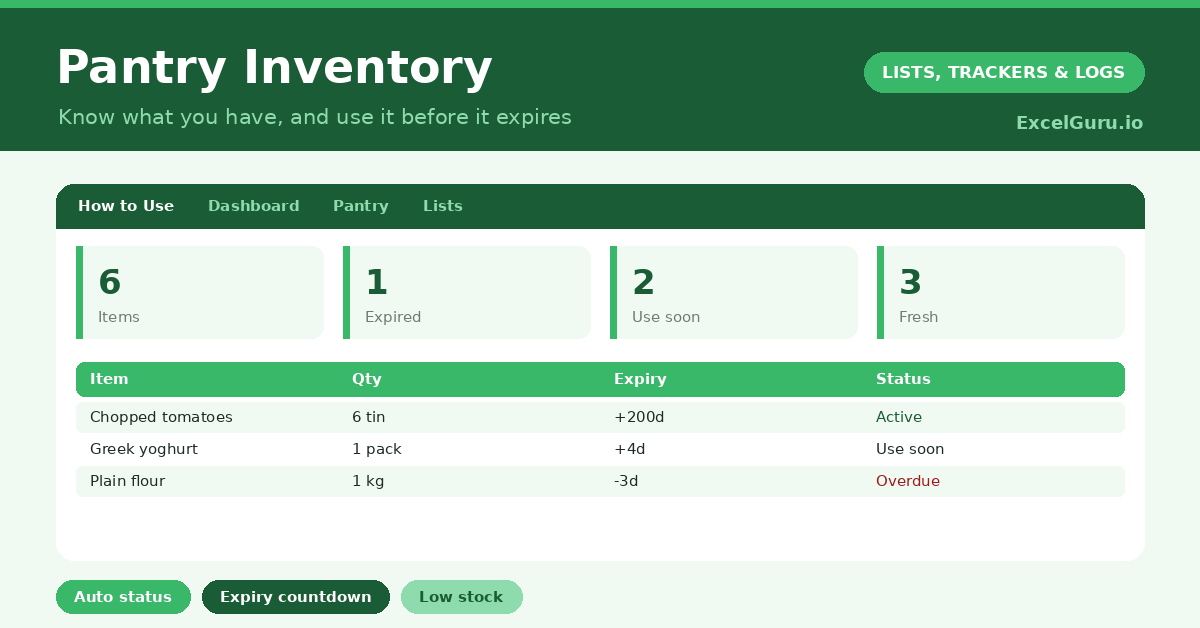Image resolution: width=1200 pixels, height=628 pixels.
Task: Open the Pantry tab
Action: coord(360,206)
